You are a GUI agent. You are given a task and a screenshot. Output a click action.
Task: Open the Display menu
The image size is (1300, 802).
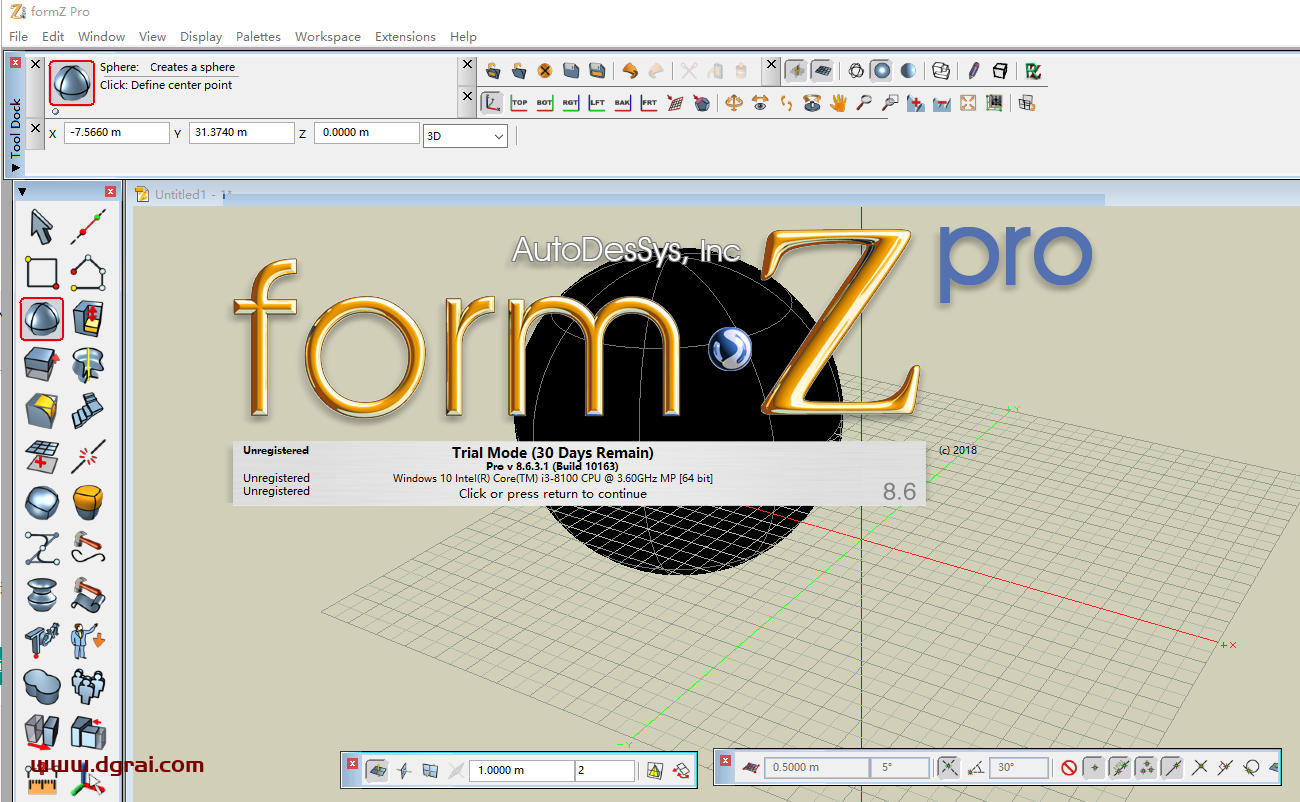201,36
